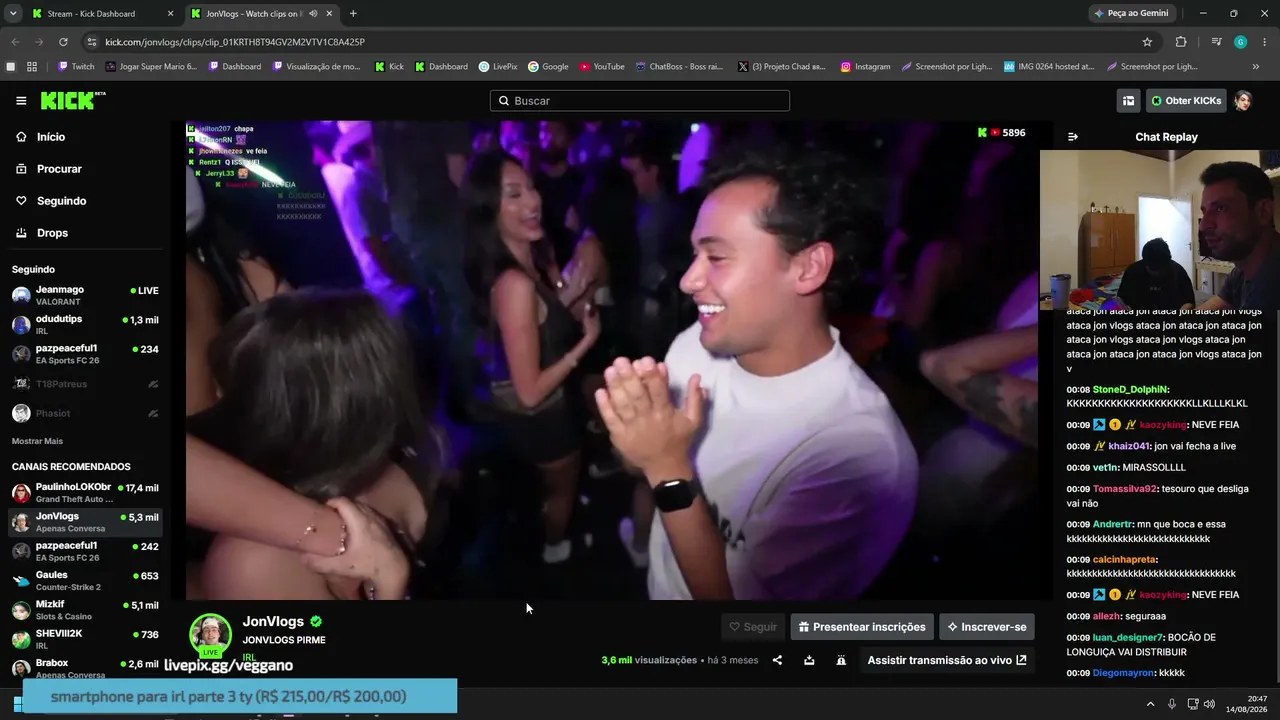Click Assistir transmissão ao vivo

947,660
